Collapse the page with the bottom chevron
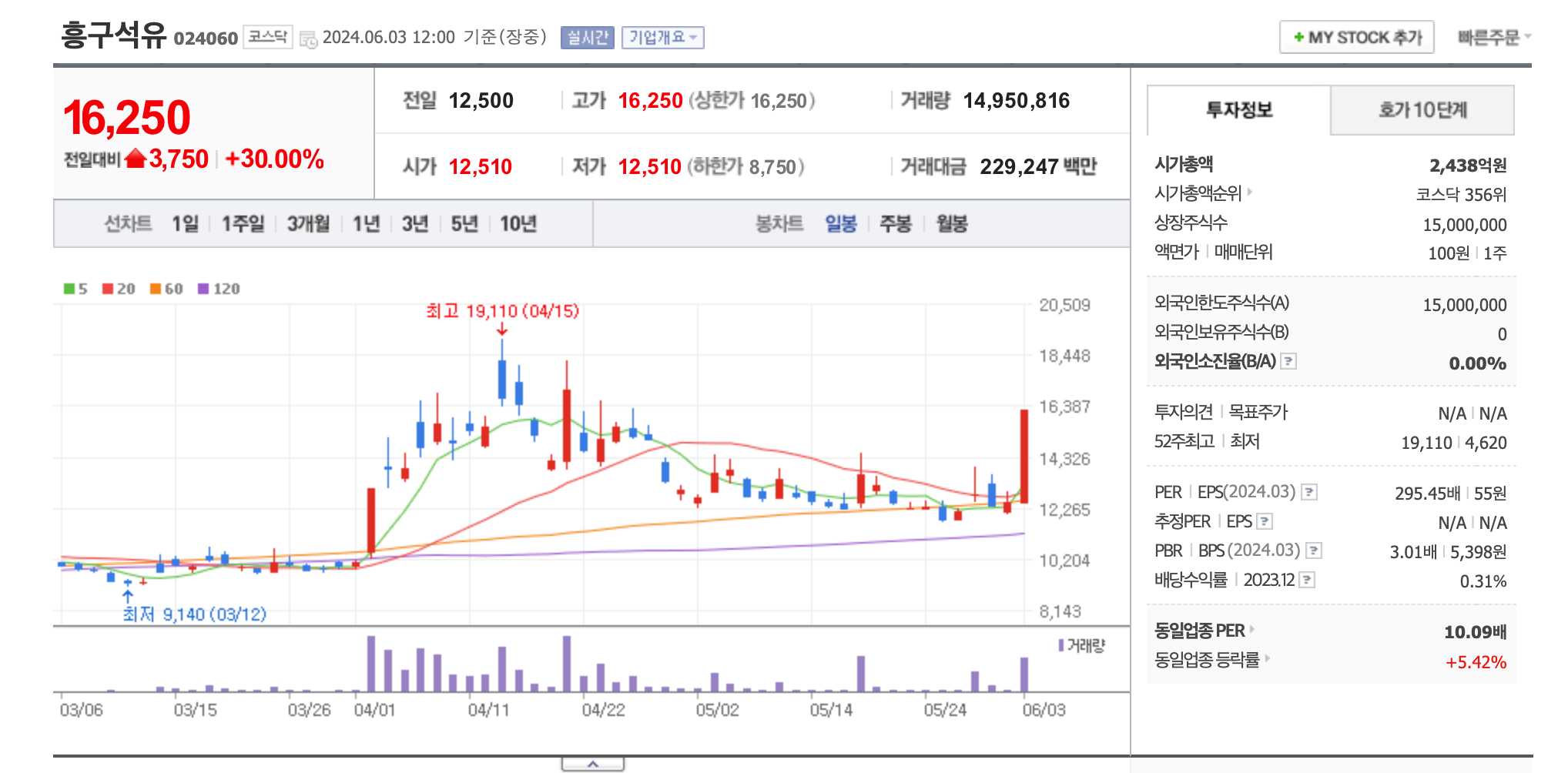The width and height of the screenshot is (1568, 773). pos(593,762)
